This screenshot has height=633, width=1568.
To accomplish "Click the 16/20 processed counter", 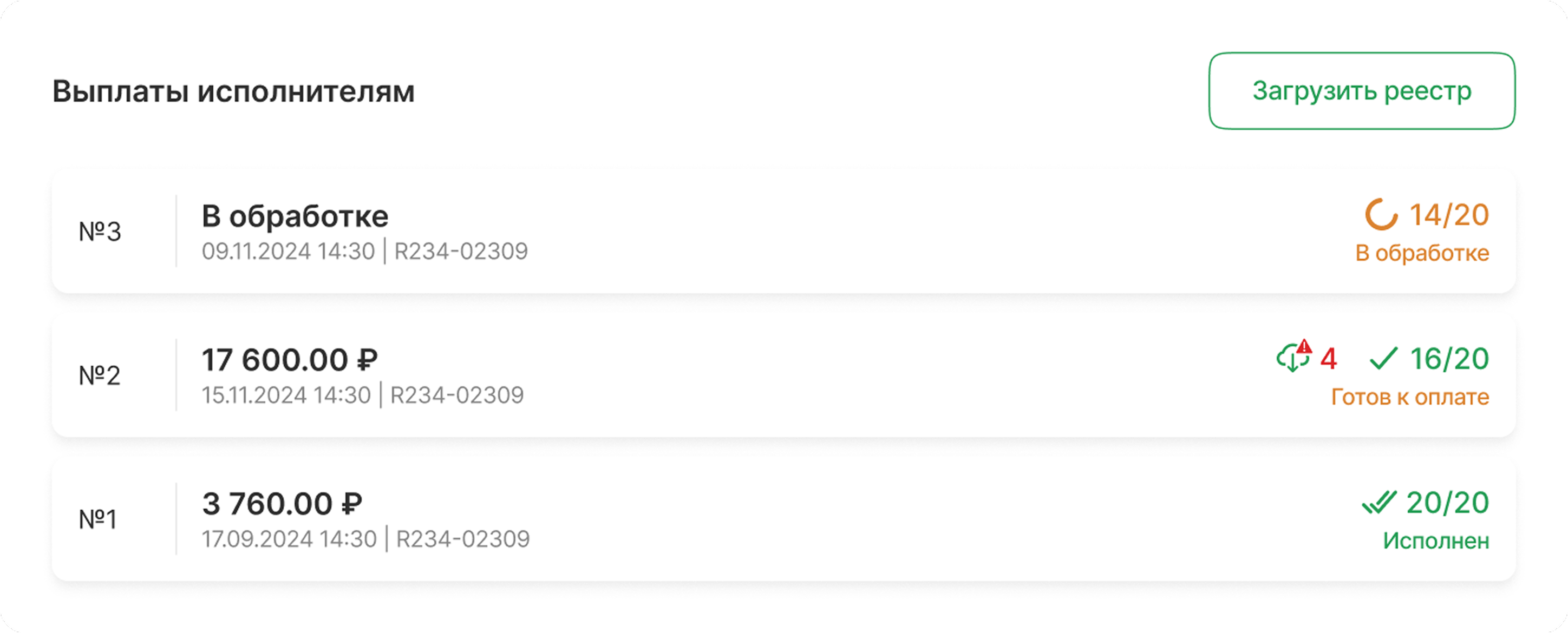I will pyautogui.click(x=1449, y=359).
